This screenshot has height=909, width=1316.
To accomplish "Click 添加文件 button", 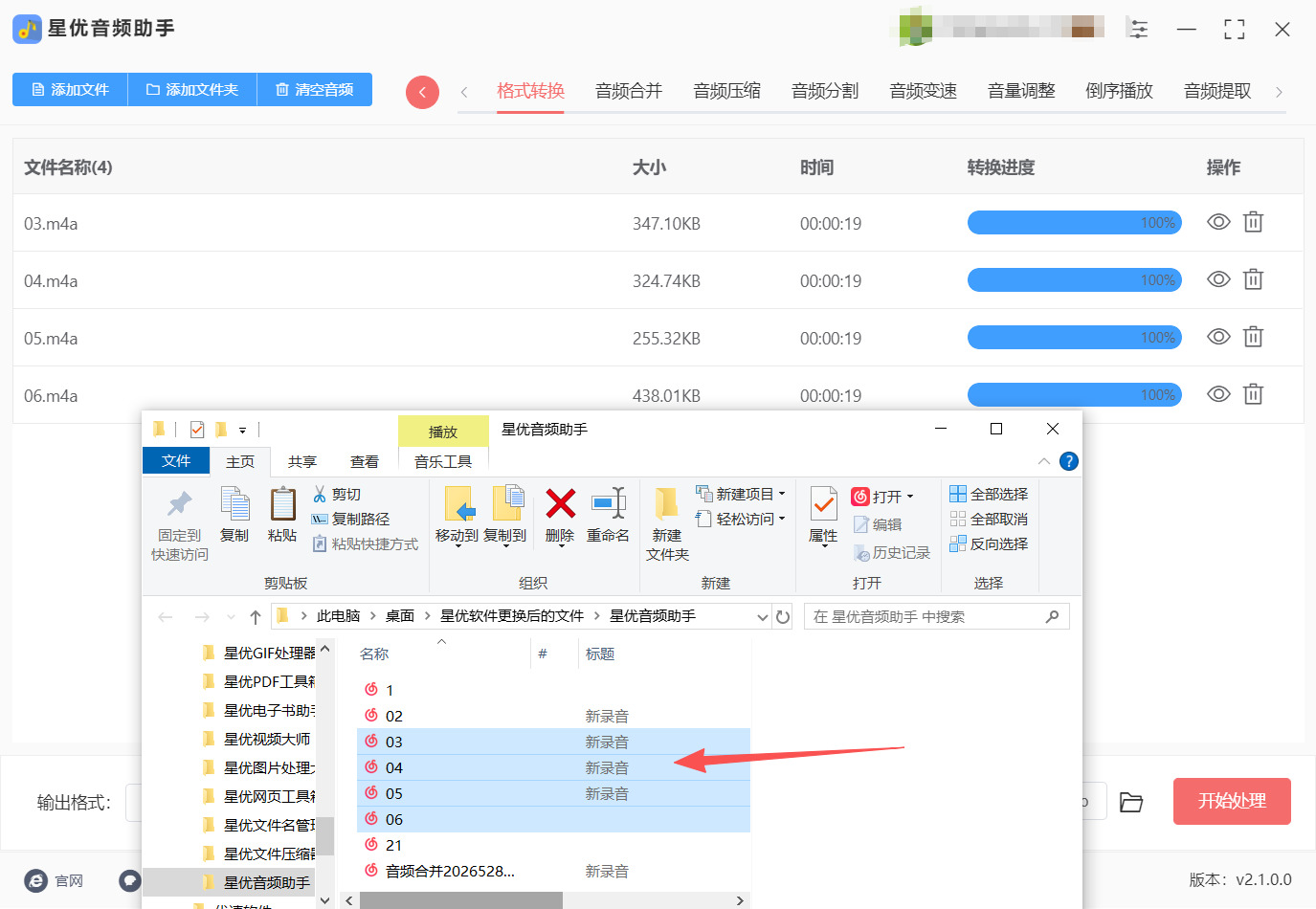I will 70,89.
